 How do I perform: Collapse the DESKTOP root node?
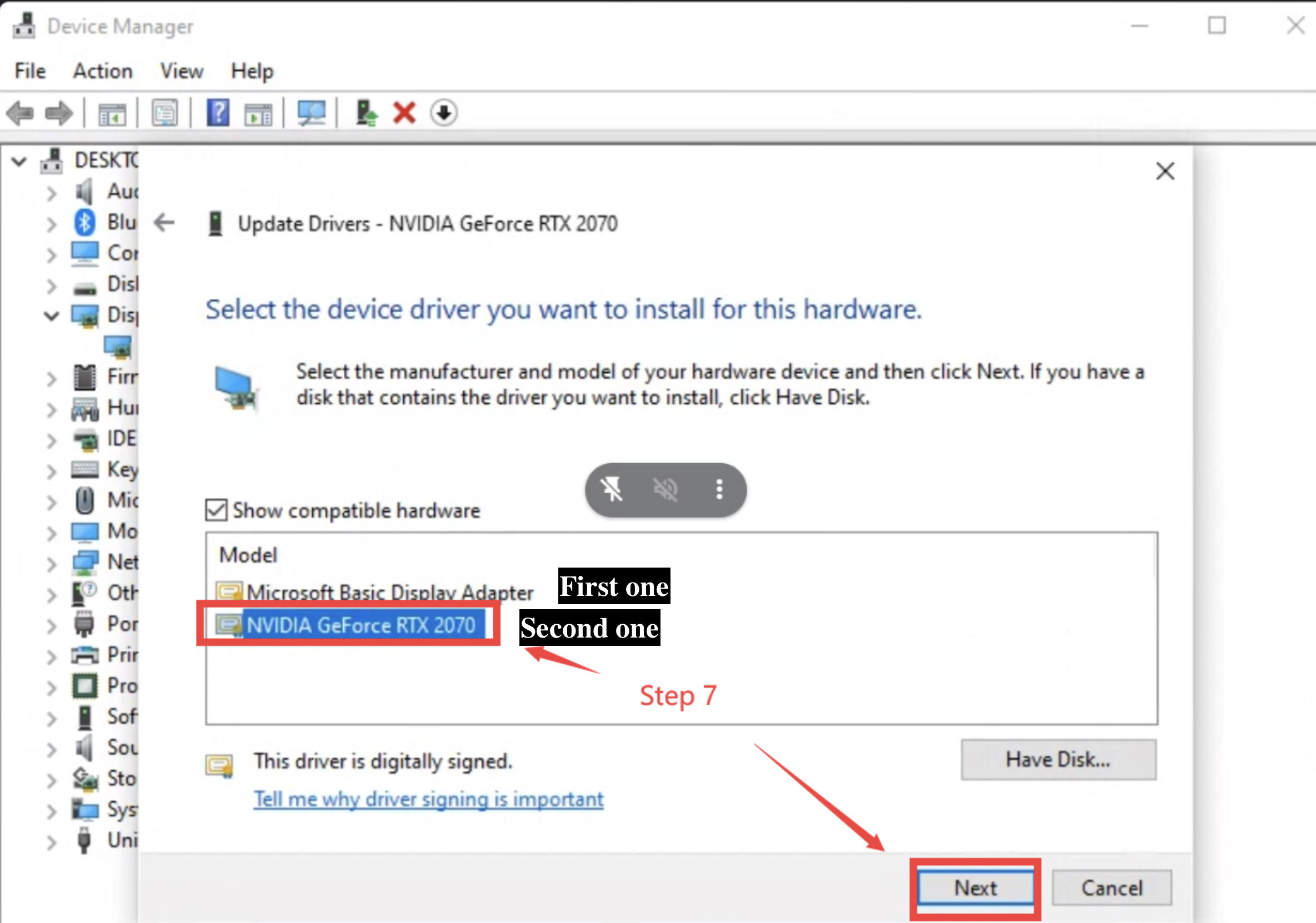tap(19, 162)
